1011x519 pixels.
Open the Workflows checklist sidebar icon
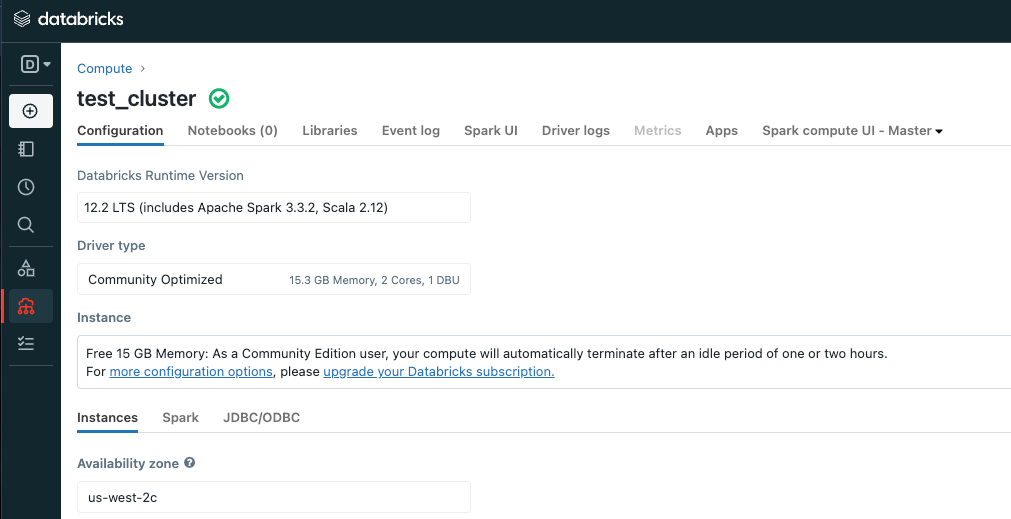[x=26, y=344]
